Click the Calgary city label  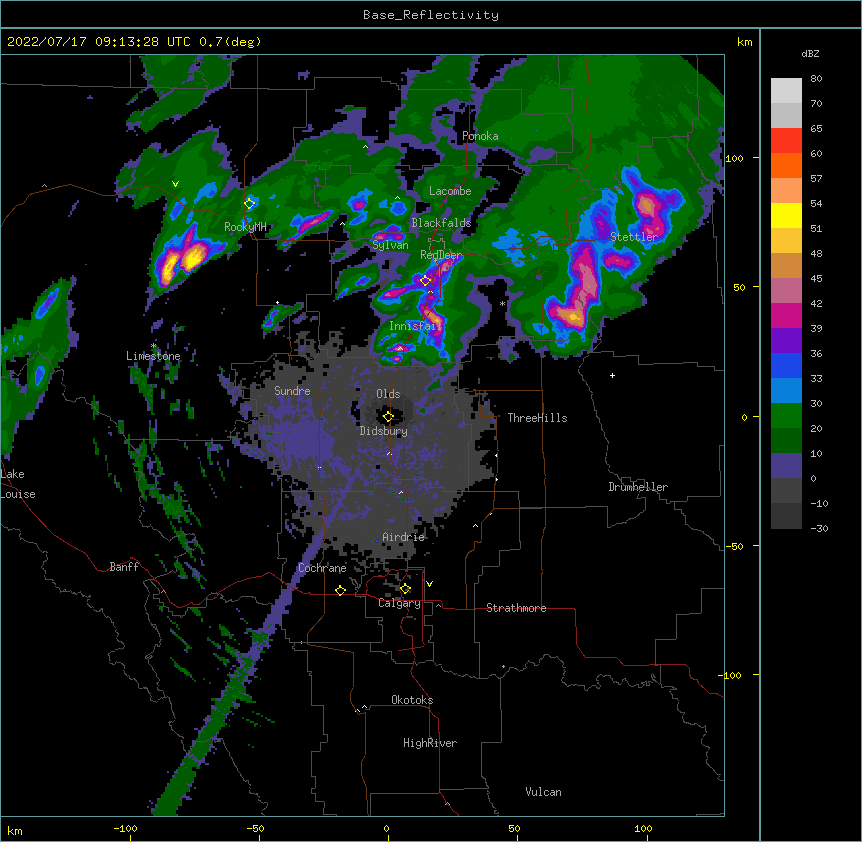tap(399, 603)
